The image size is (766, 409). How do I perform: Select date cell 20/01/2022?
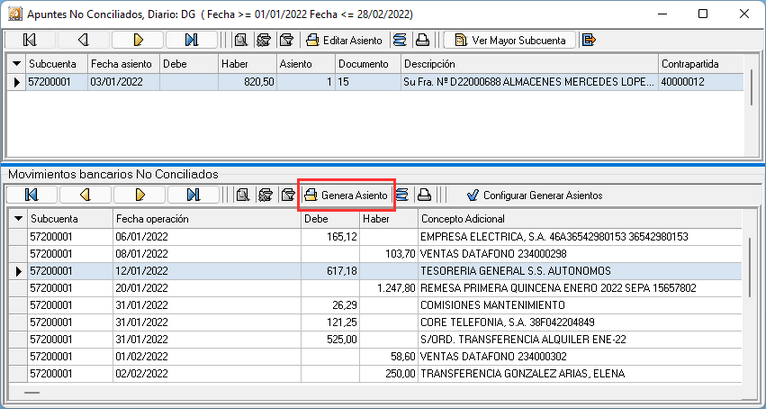(x=207, y=288)
